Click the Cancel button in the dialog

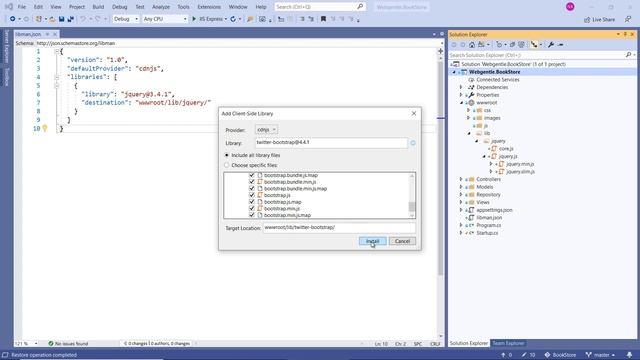click(402, 241)
